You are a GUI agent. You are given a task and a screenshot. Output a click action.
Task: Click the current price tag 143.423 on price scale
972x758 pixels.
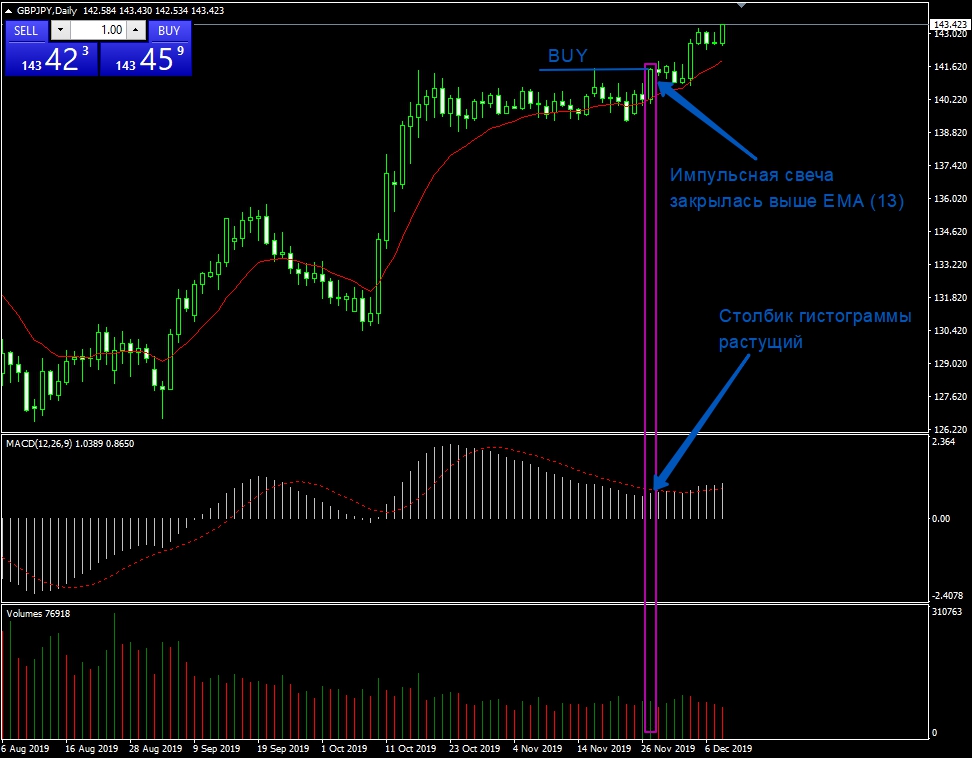(948, 24)
